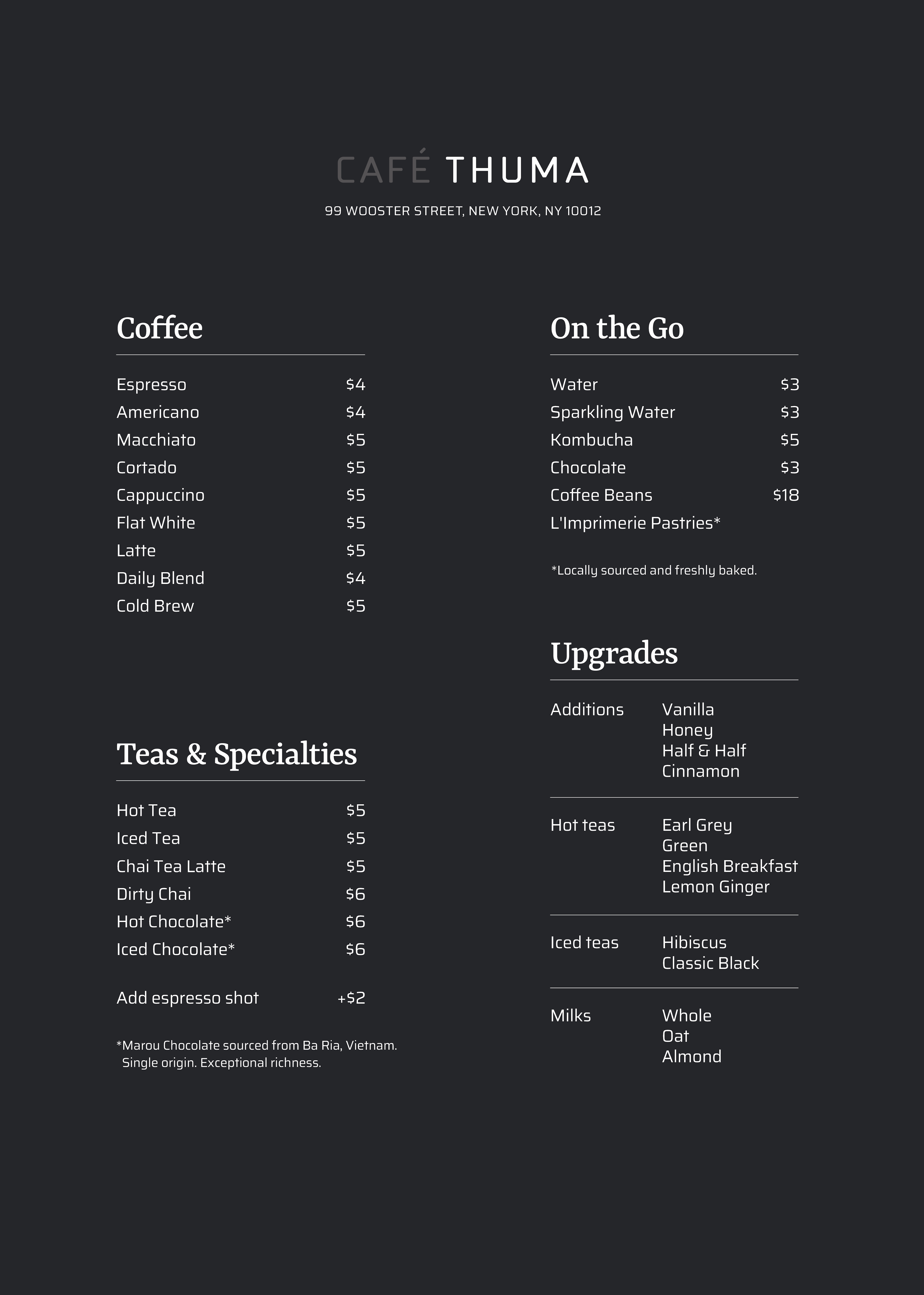Click the Hibiscus iced tea option
The height and width of the screenshot is (1295, 924).
(693, 942)
